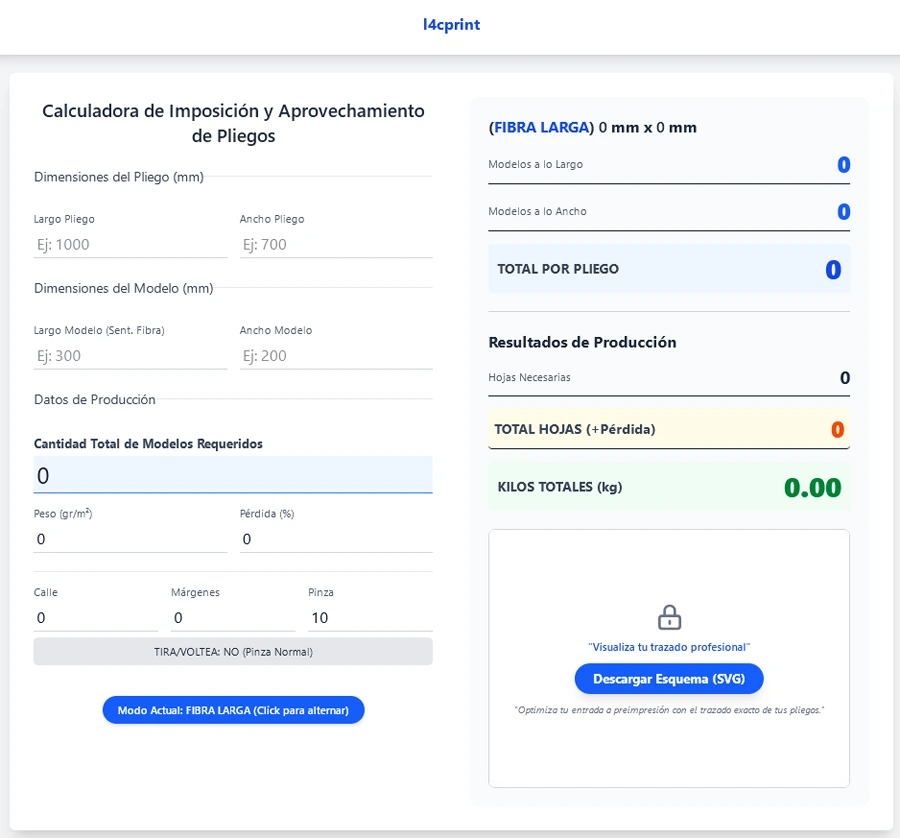Click the Pinza field showing 10
Screen dimensions: 900x838
(x=369, y=618)
